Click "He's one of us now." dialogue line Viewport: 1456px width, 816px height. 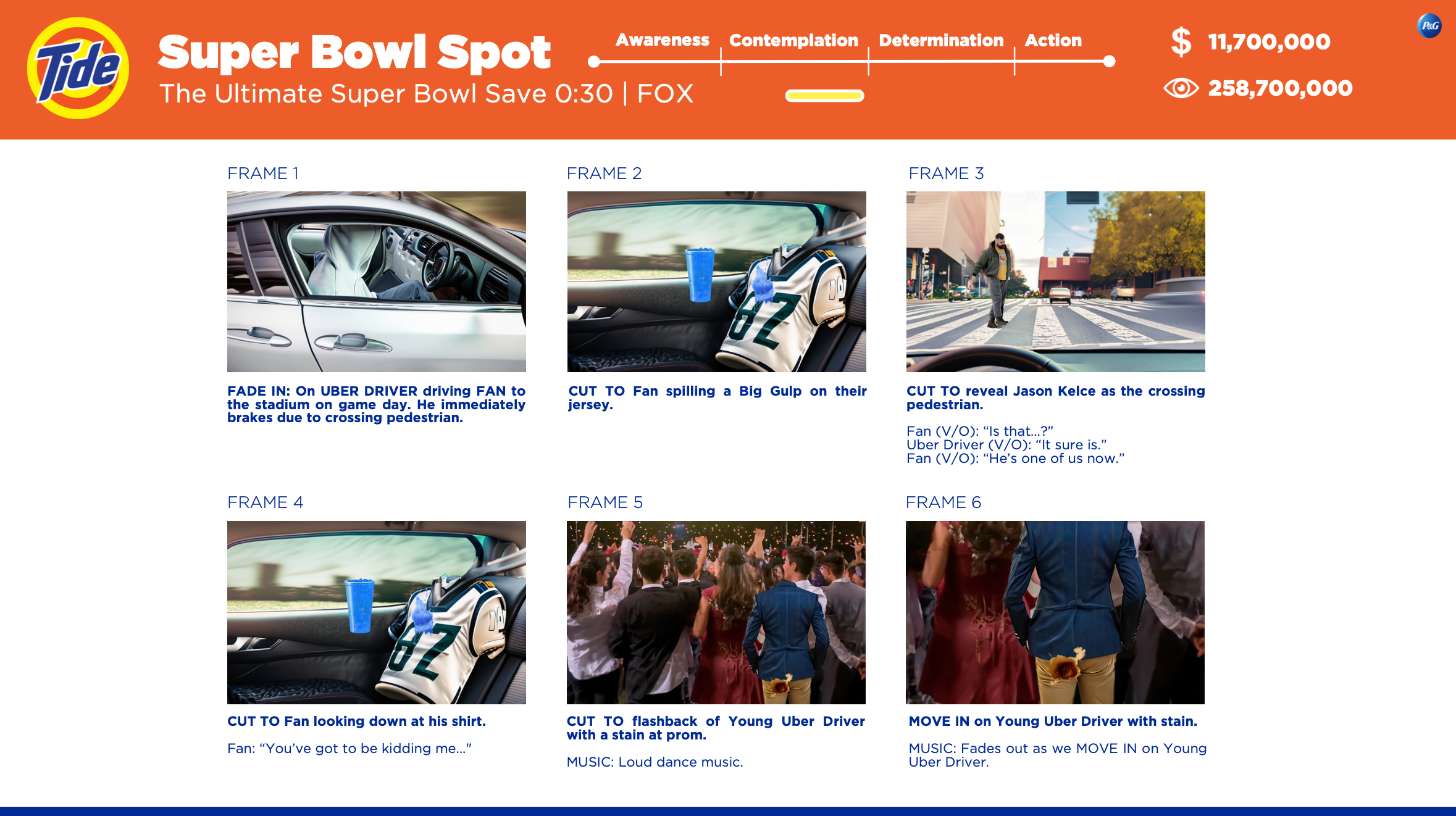[x=1016, y=458]
